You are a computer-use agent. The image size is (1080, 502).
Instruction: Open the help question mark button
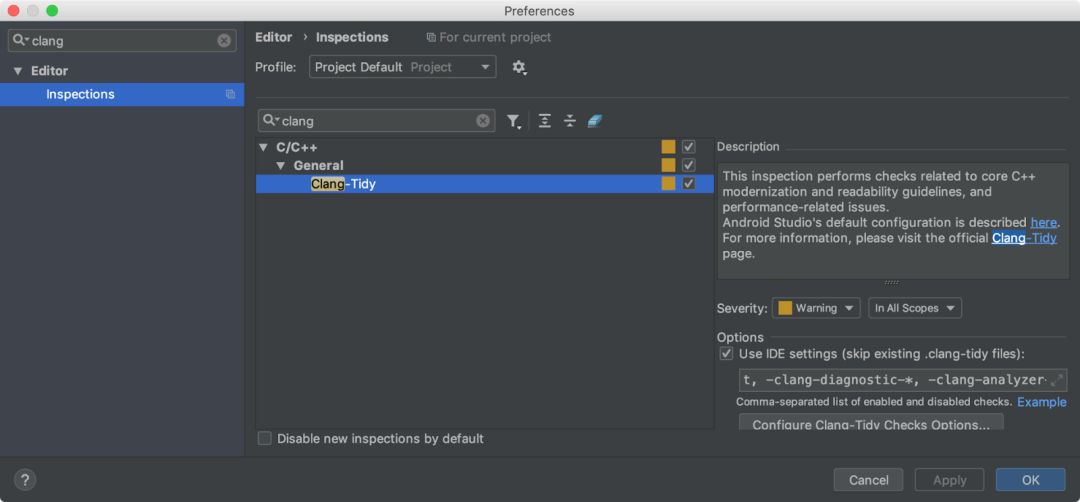[25, 480]
